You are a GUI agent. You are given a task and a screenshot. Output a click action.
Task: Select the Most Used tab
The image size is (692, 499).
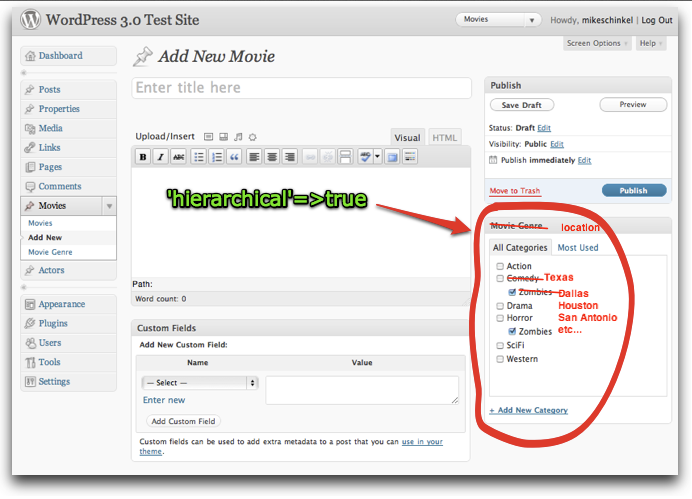578,248
